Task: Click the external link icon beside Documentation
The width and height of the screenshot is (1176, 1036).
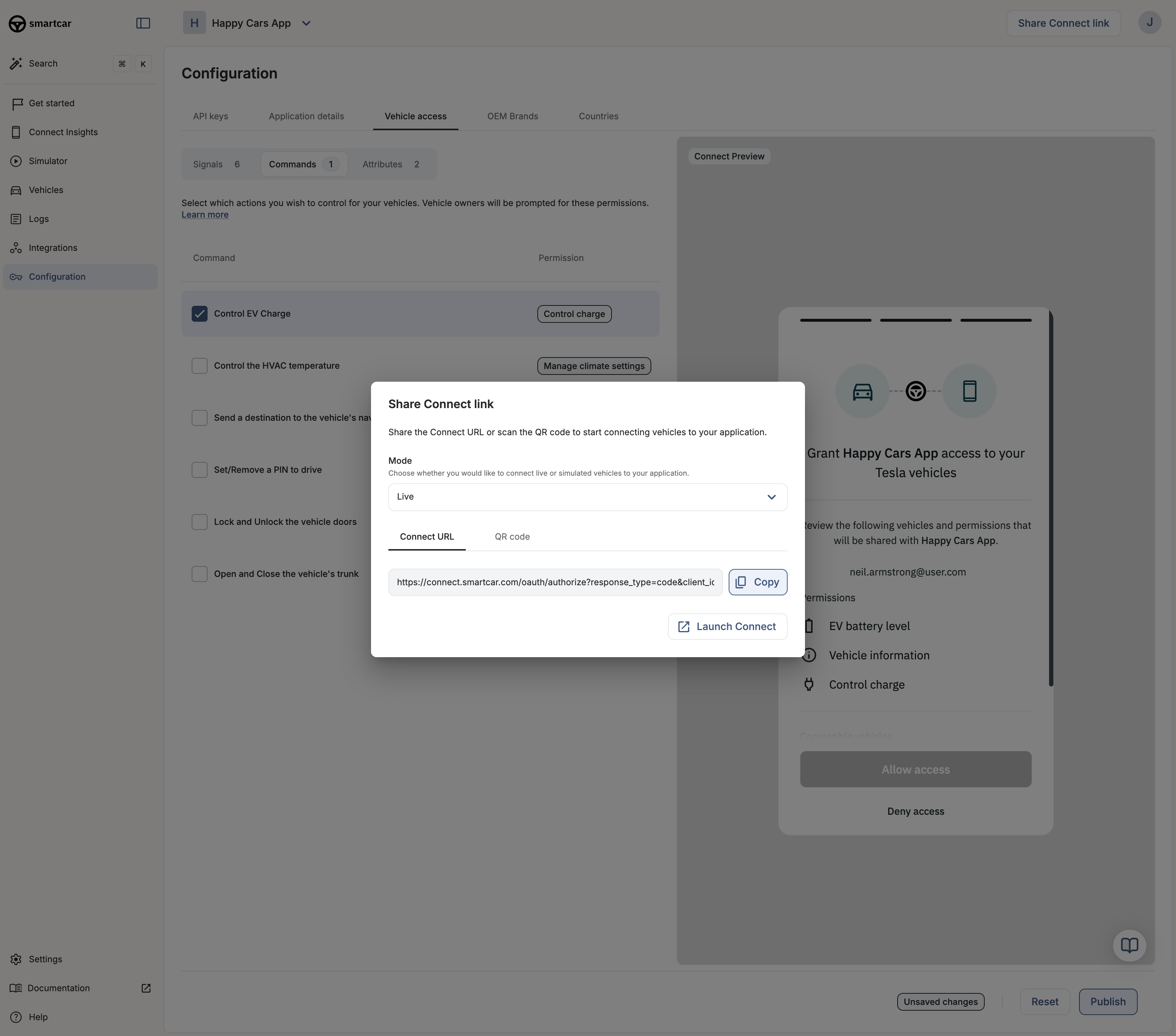Action: pyautogui.click(x=146, y=988)
